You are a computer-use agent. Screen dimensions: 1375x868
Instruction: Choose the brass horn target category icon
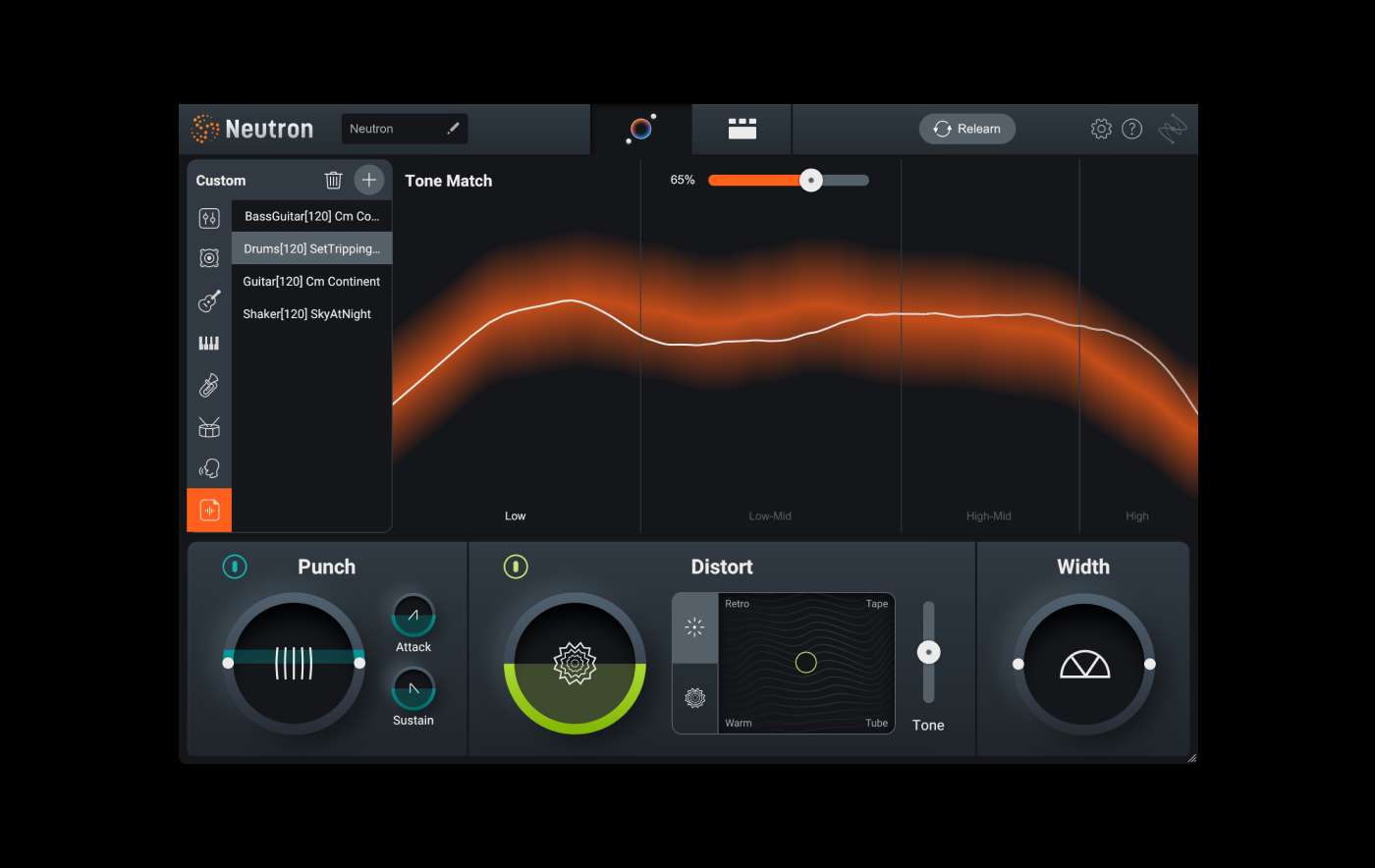tap(209, 385)
